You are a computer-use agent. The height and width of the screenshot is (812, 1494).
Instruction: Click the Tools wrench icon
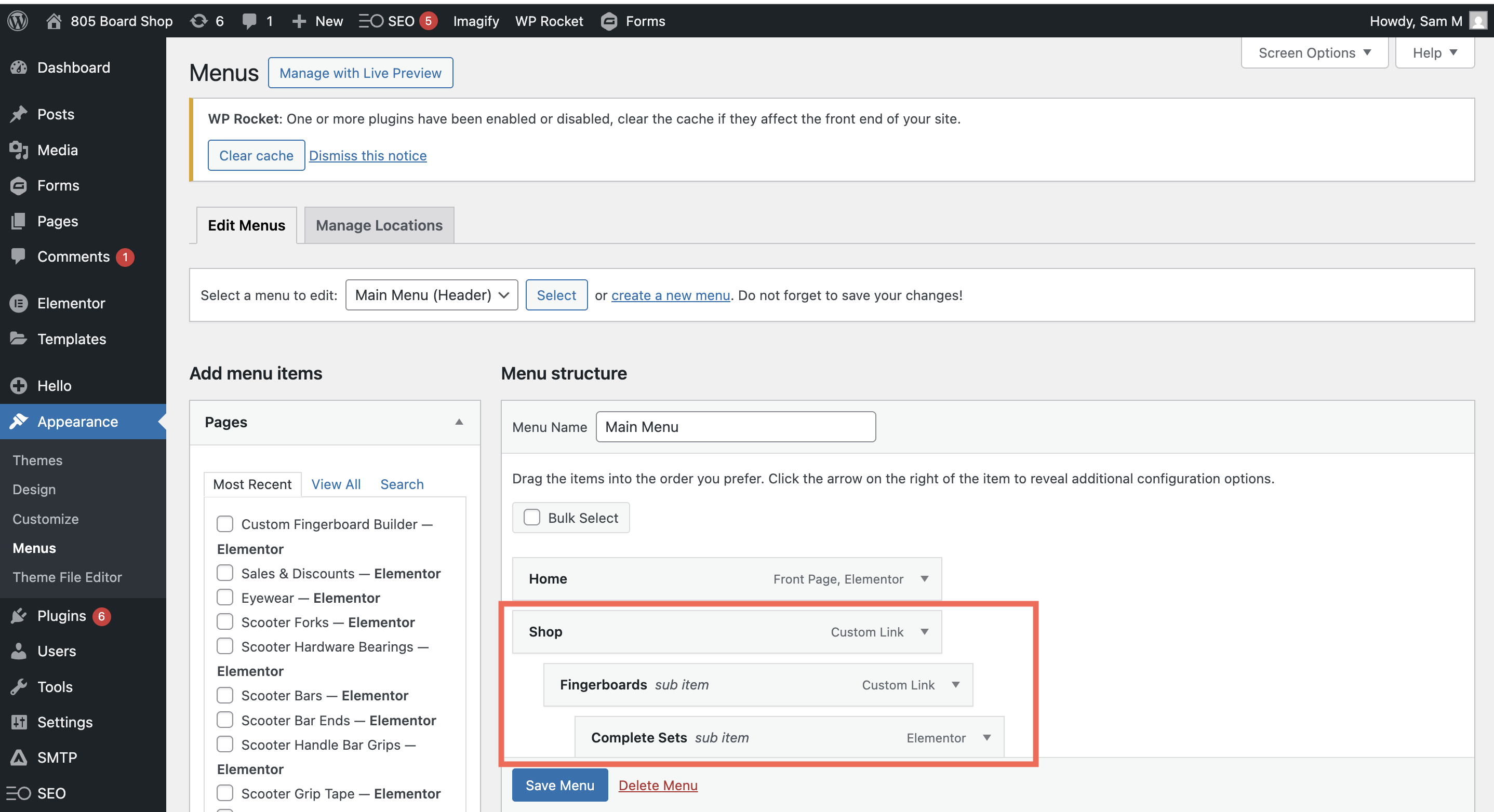click(x=19, y=687)
